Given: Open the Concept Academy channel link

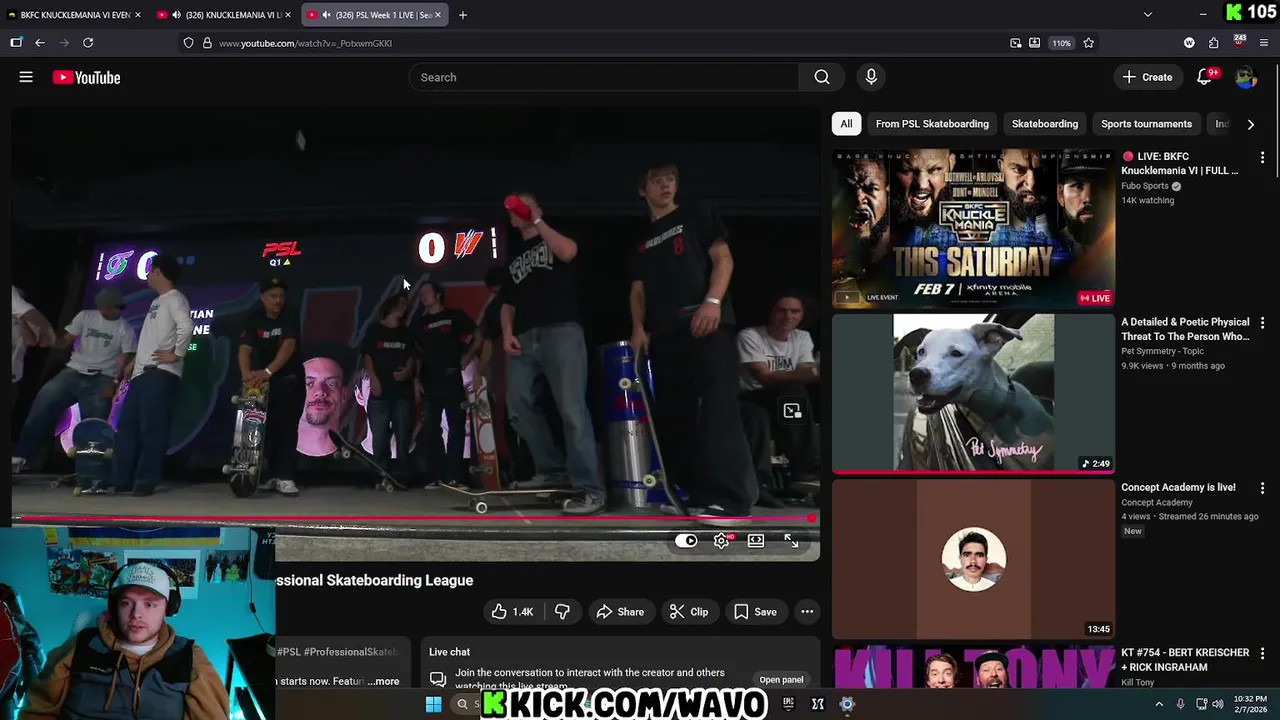Looking at the screenshot, I should point(1157,503).
